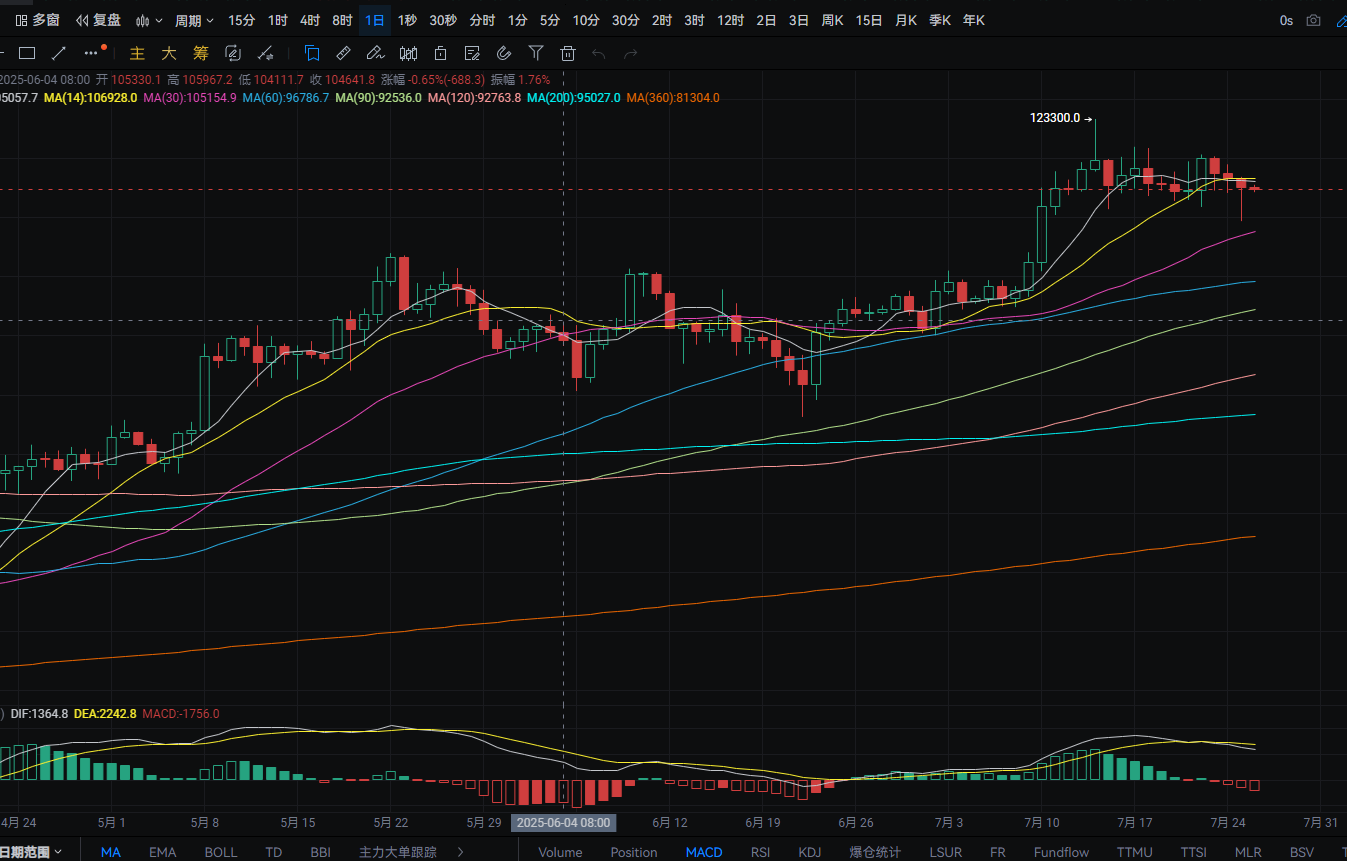This screenshot has width=1347, height=861.
Task: Toggle the 筹 chip distribution button
Action: 201,53
